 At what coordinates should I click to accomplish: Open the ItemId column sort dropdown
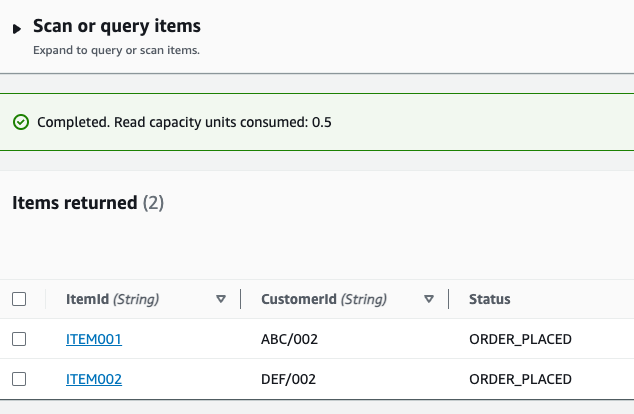221,299
